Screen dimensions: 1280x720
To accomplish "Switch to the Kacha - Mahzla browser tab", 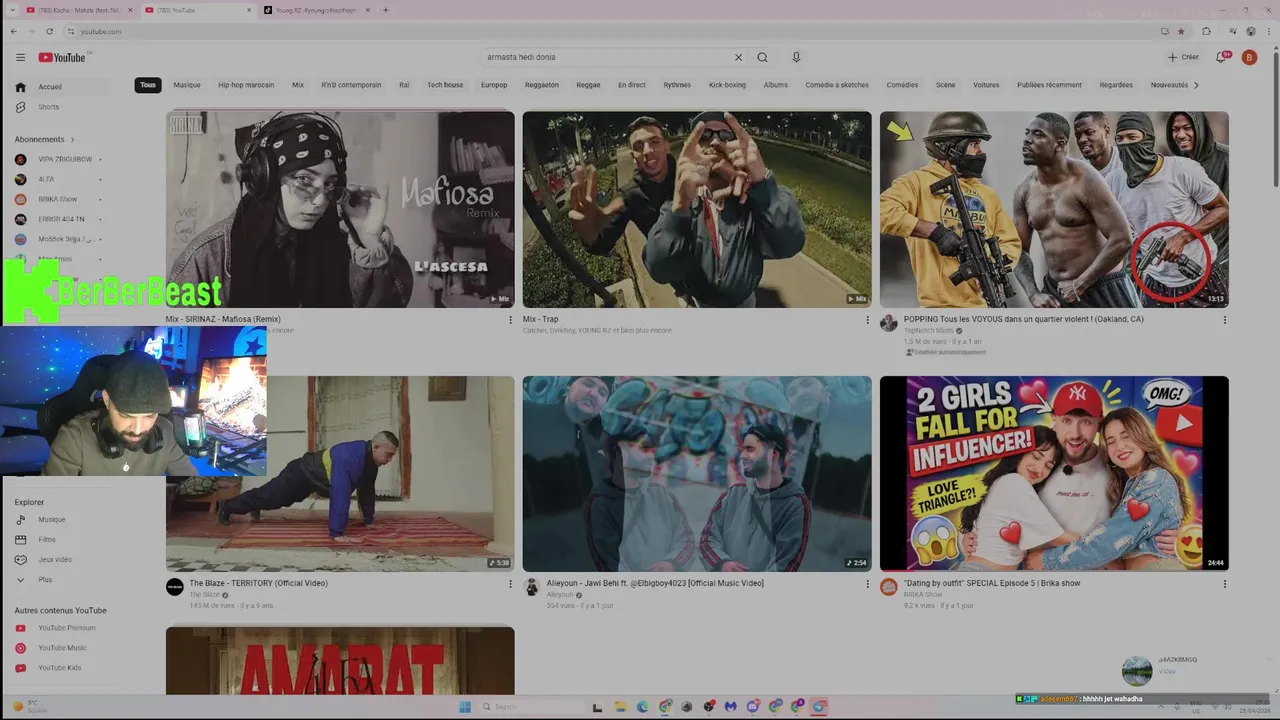I will click(x=80, y=10).
